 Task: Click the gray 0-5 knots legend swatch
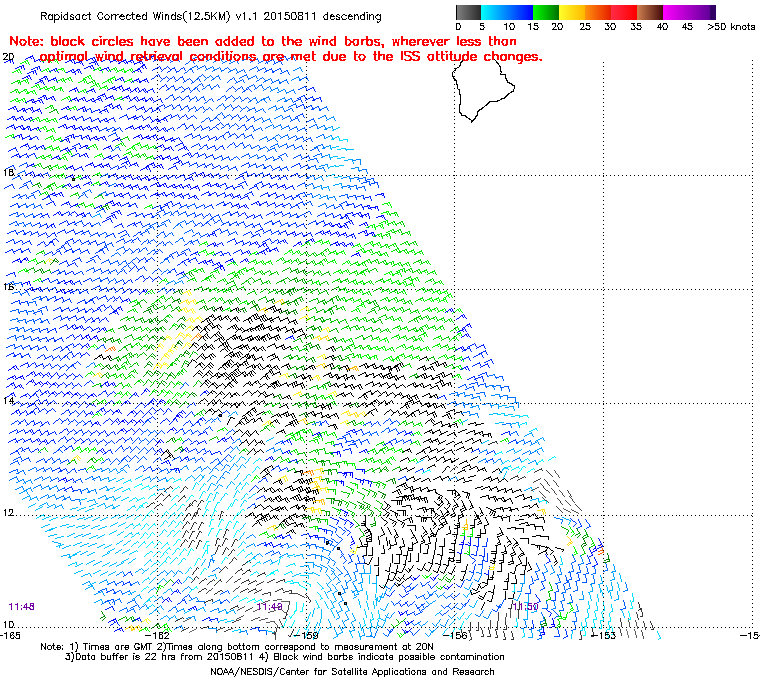click(468, 12)
